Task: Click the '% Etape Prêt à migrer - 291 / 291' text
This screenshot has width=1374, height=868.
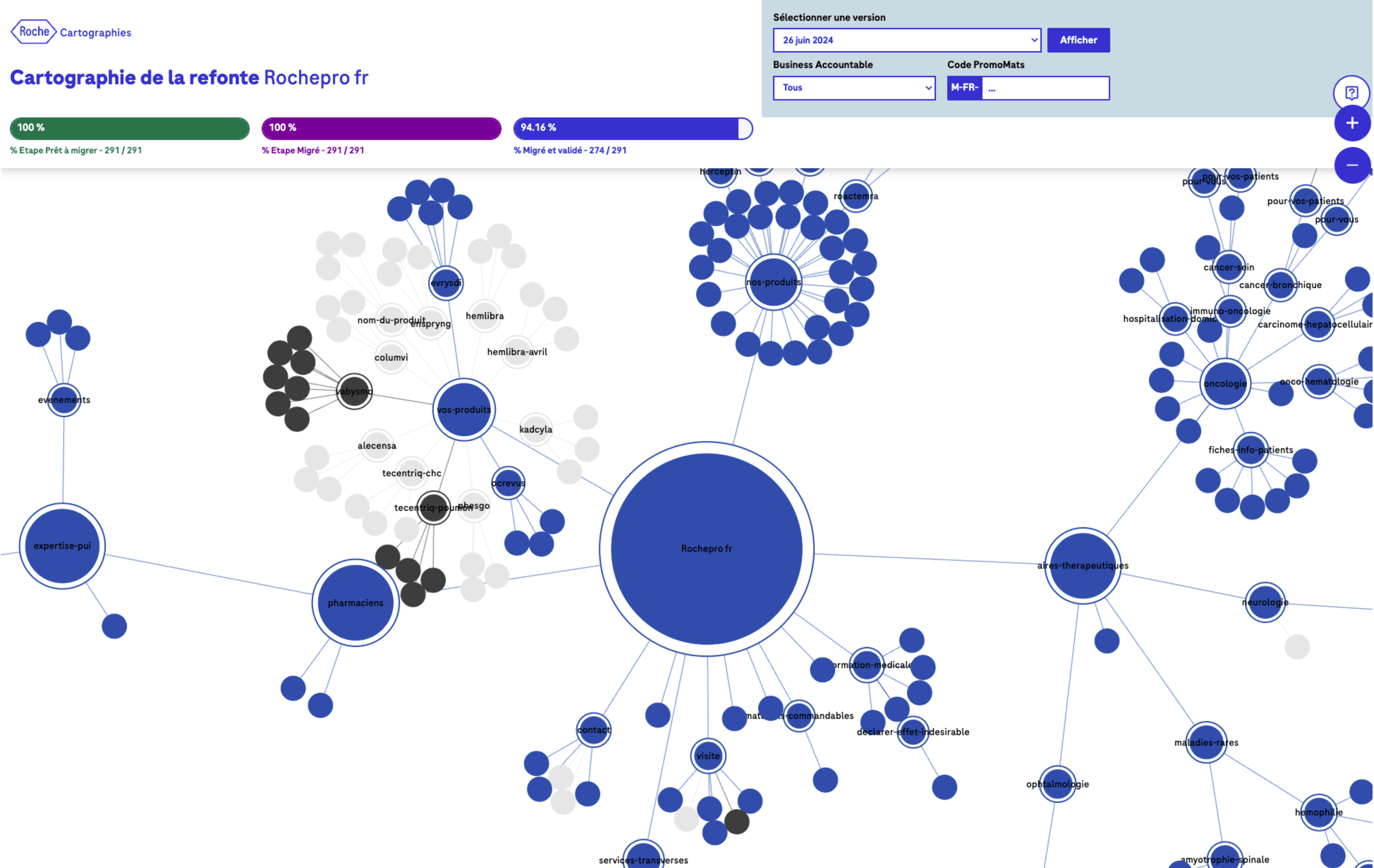Action: [76, 151]
